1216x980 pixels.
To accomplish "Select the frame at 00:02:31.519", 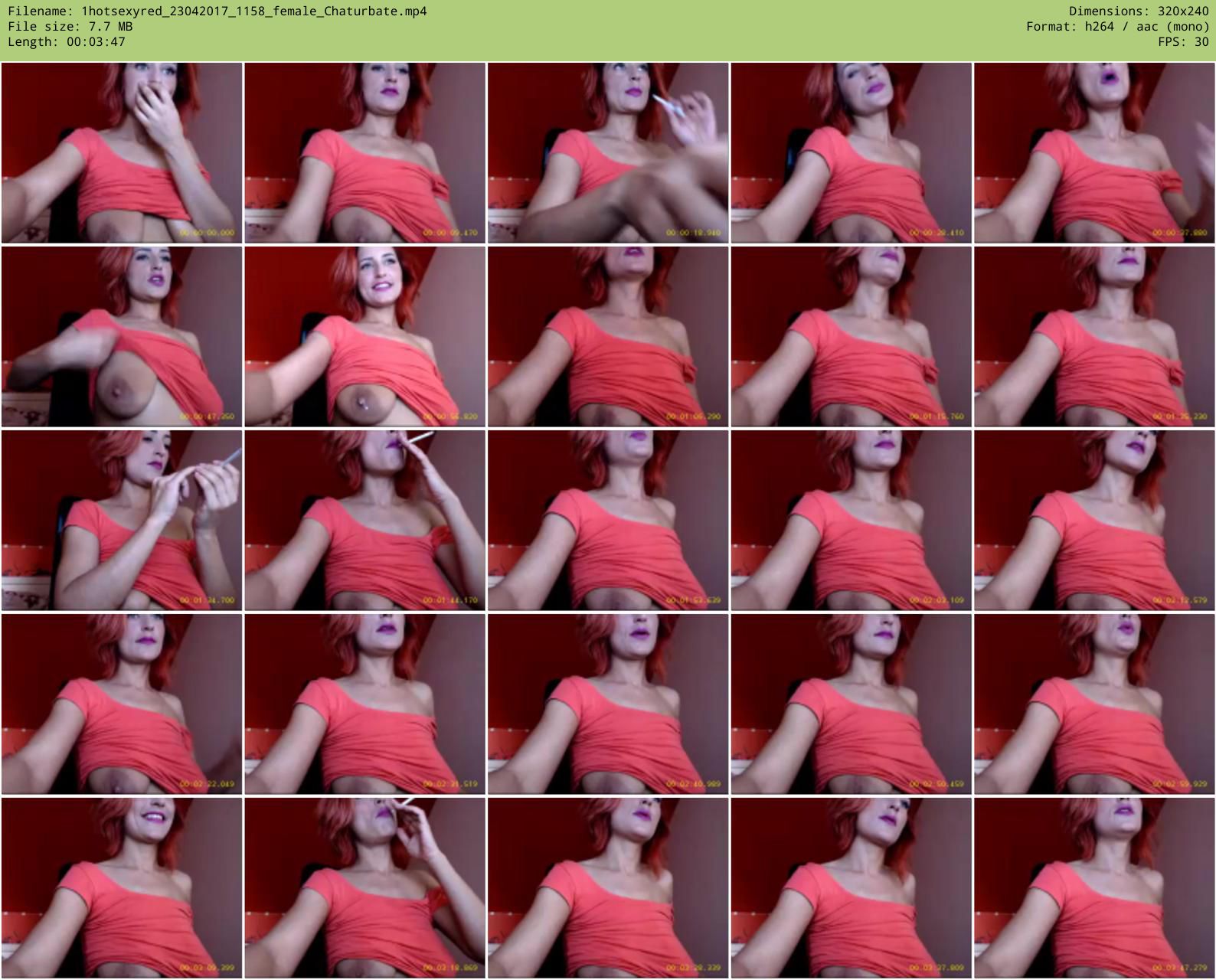I will point(364,704).
